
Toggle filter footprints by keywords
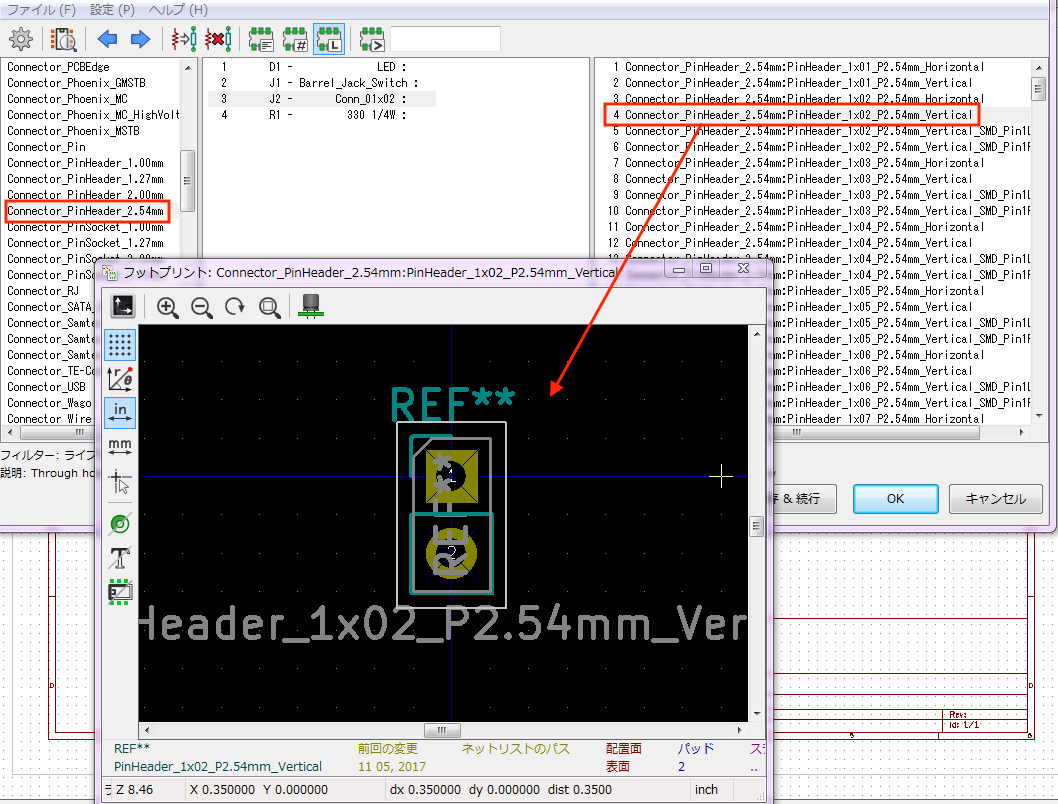pyautogui.click(x=261, y=39)
